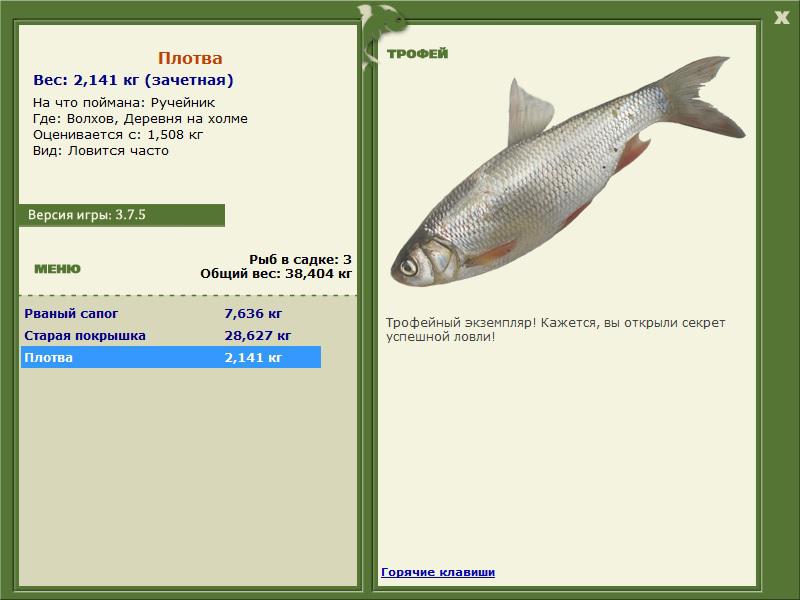
Task: Select the Рваный сапог row
Action: pos(171,313)
